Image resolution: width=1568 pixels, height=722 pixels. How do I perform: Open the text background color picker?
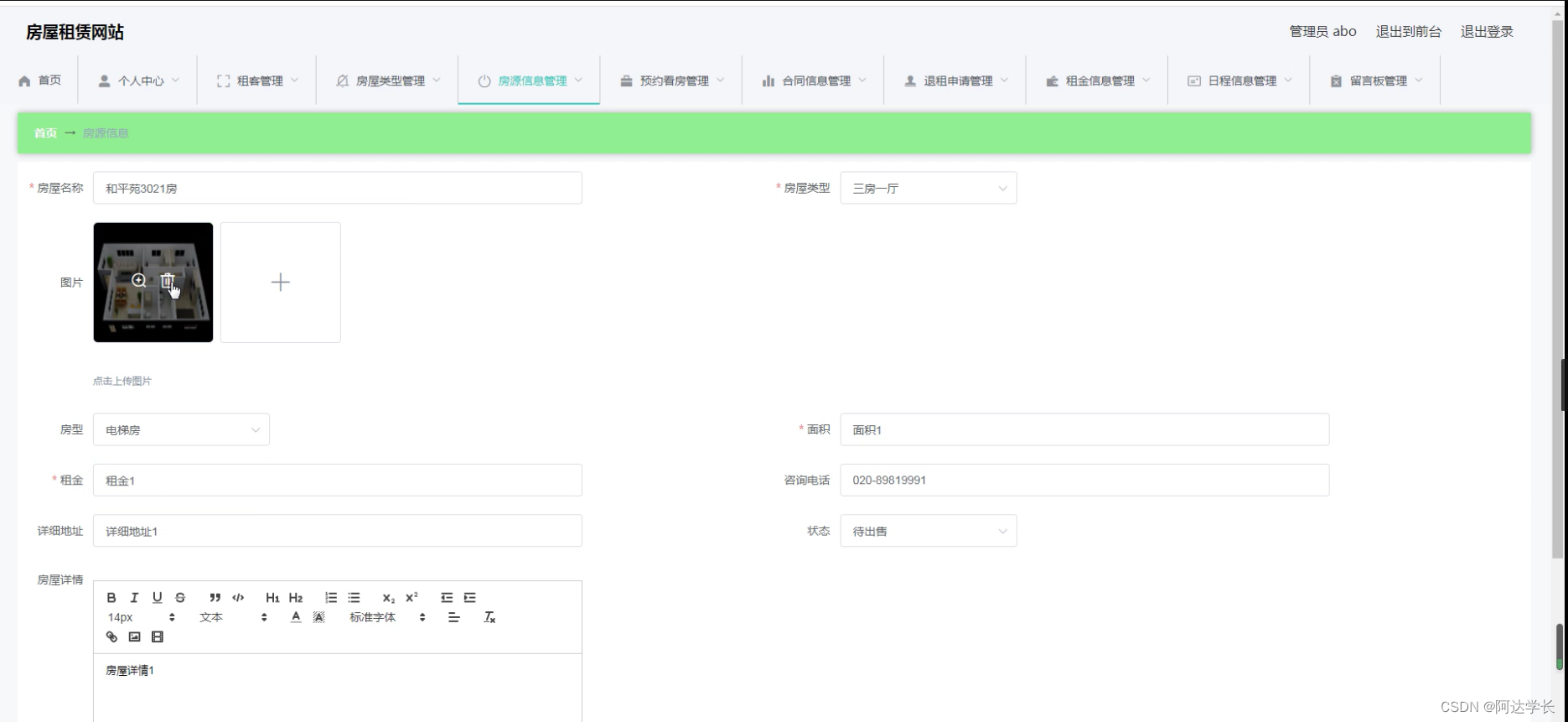point(319,617)
